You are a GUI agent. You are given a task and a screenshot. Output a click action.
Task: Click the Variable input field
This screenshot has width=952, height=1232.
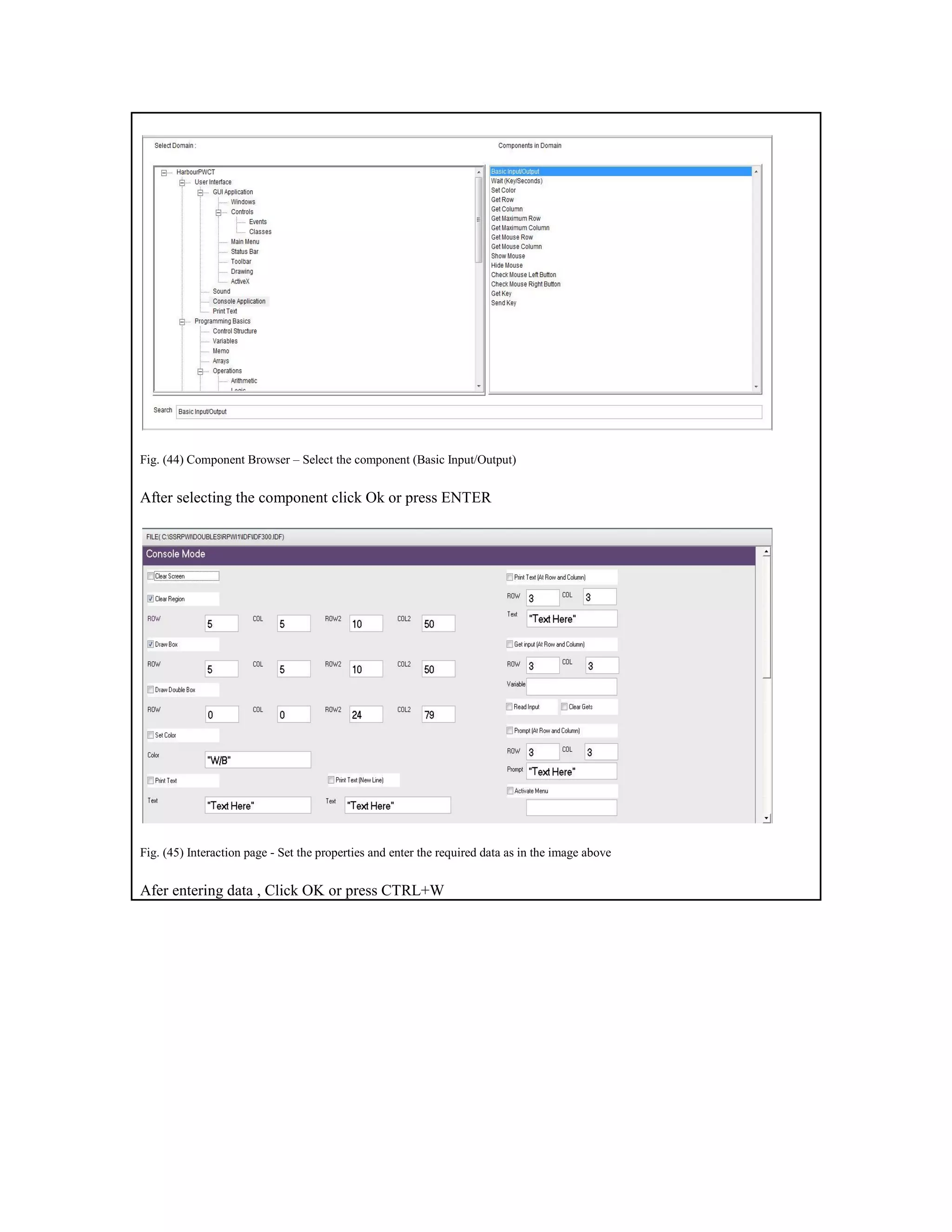[571, 687]
